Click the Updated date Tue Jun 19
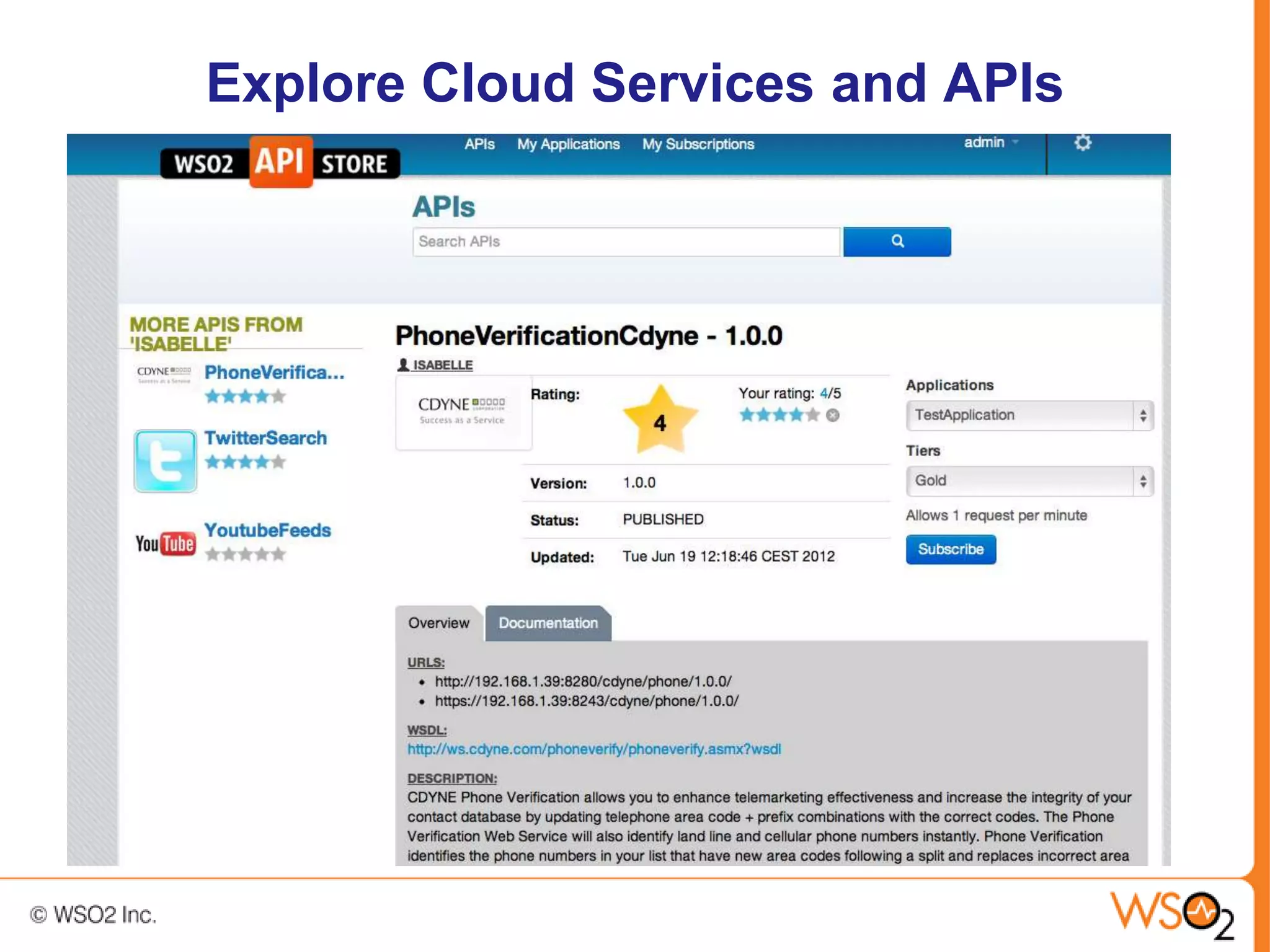Viewport: 1270px width, 952px height. pos(729,557)
